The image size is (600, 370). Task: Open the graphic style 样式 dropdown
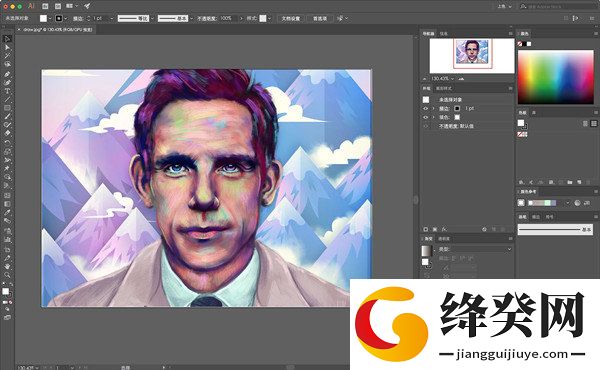coord(269,18)
